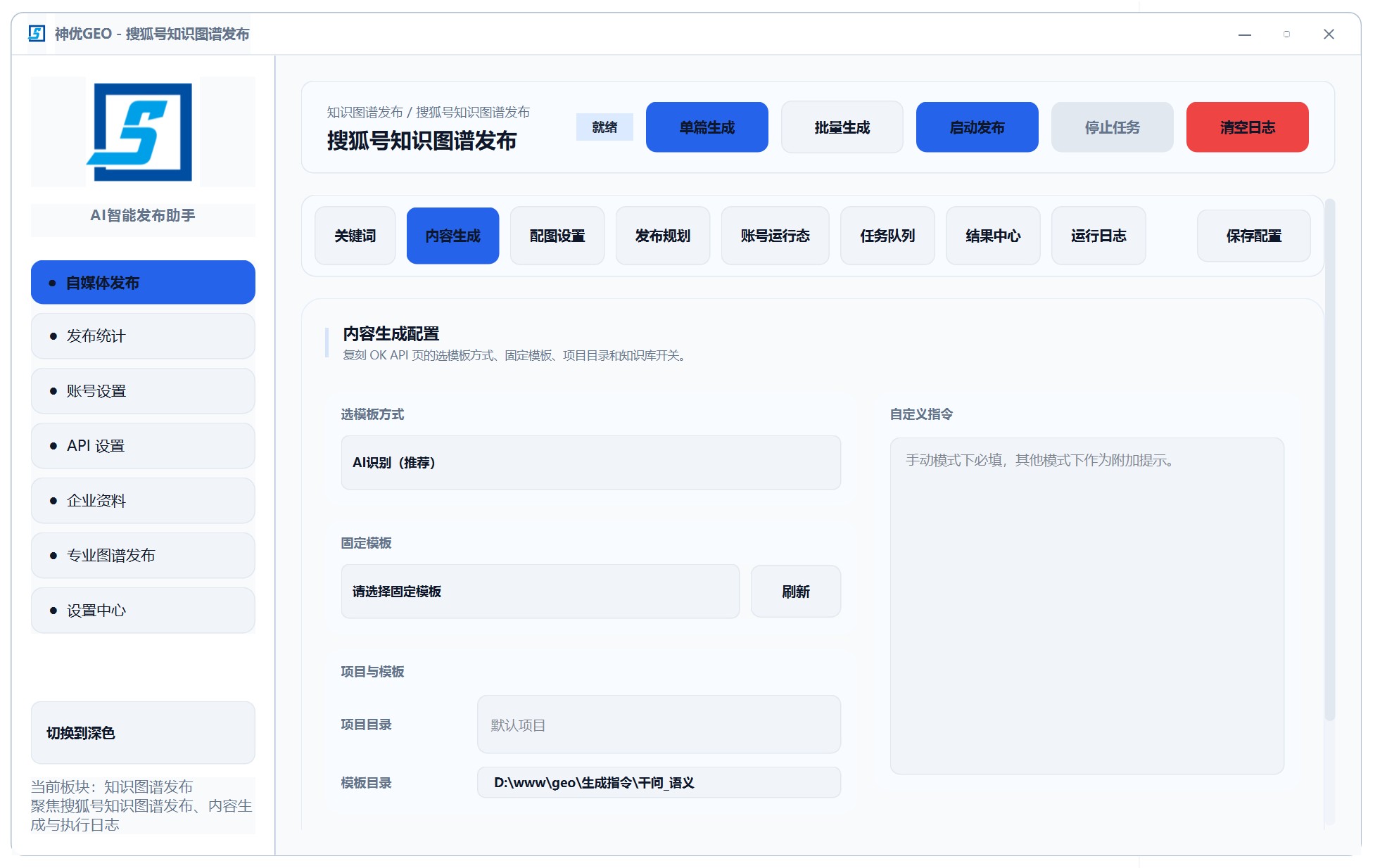Viewport: 1387px width, 868px height.
Task: Click the vertical scrollbar of content panel
Action: pyautogui.click(x=1329, y=461)
